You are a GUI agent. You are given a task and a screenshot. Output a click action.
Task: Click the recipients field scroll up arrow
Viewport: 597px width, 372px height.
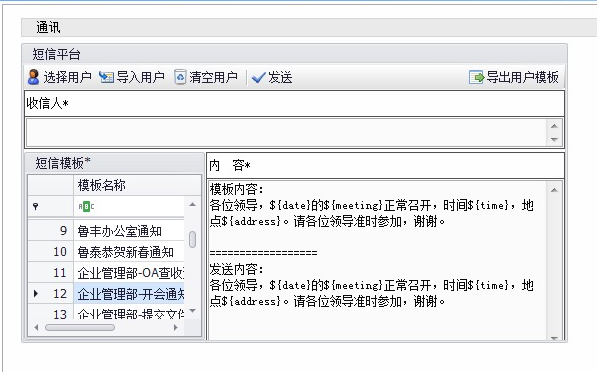point(554,126)
